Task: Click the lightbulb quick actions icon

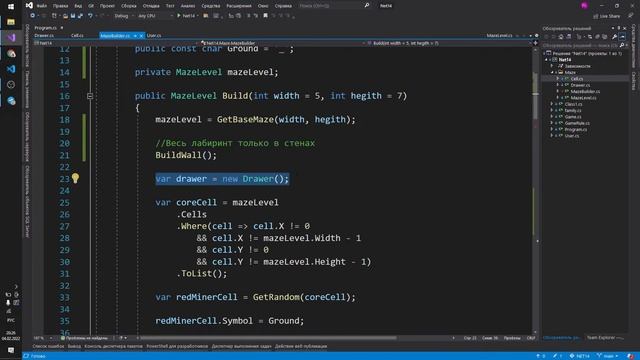Action: pyautogui.click(x=76, y=178)
